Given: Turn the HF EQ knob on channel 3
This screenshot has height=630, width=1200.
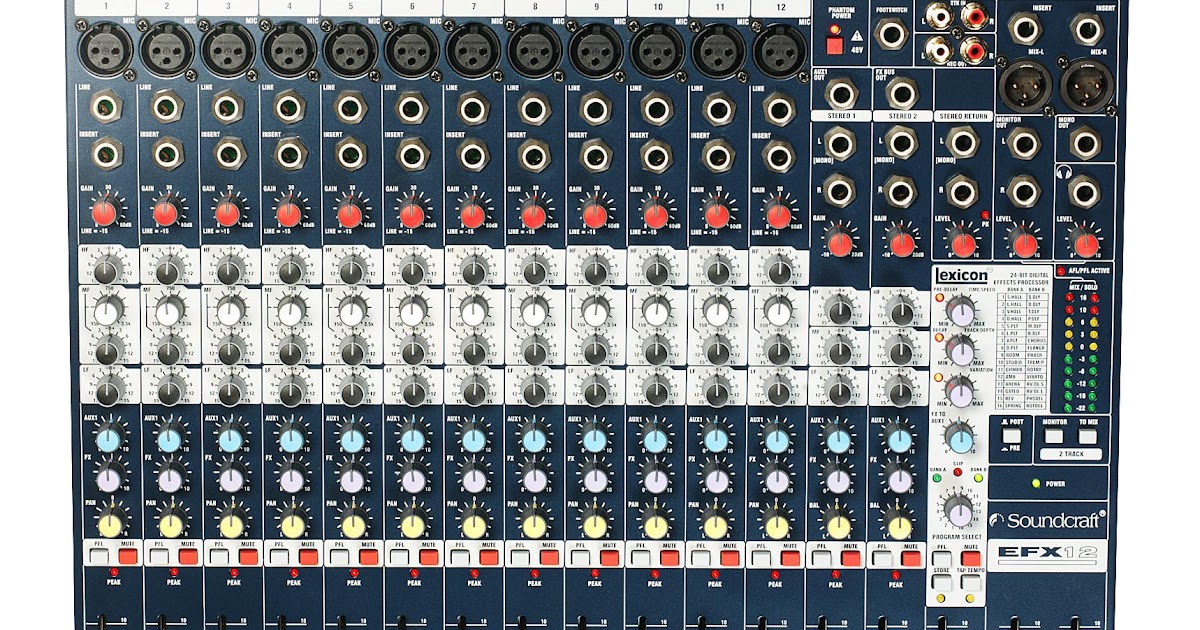Looking at the screenshot, I should point(228,270).
